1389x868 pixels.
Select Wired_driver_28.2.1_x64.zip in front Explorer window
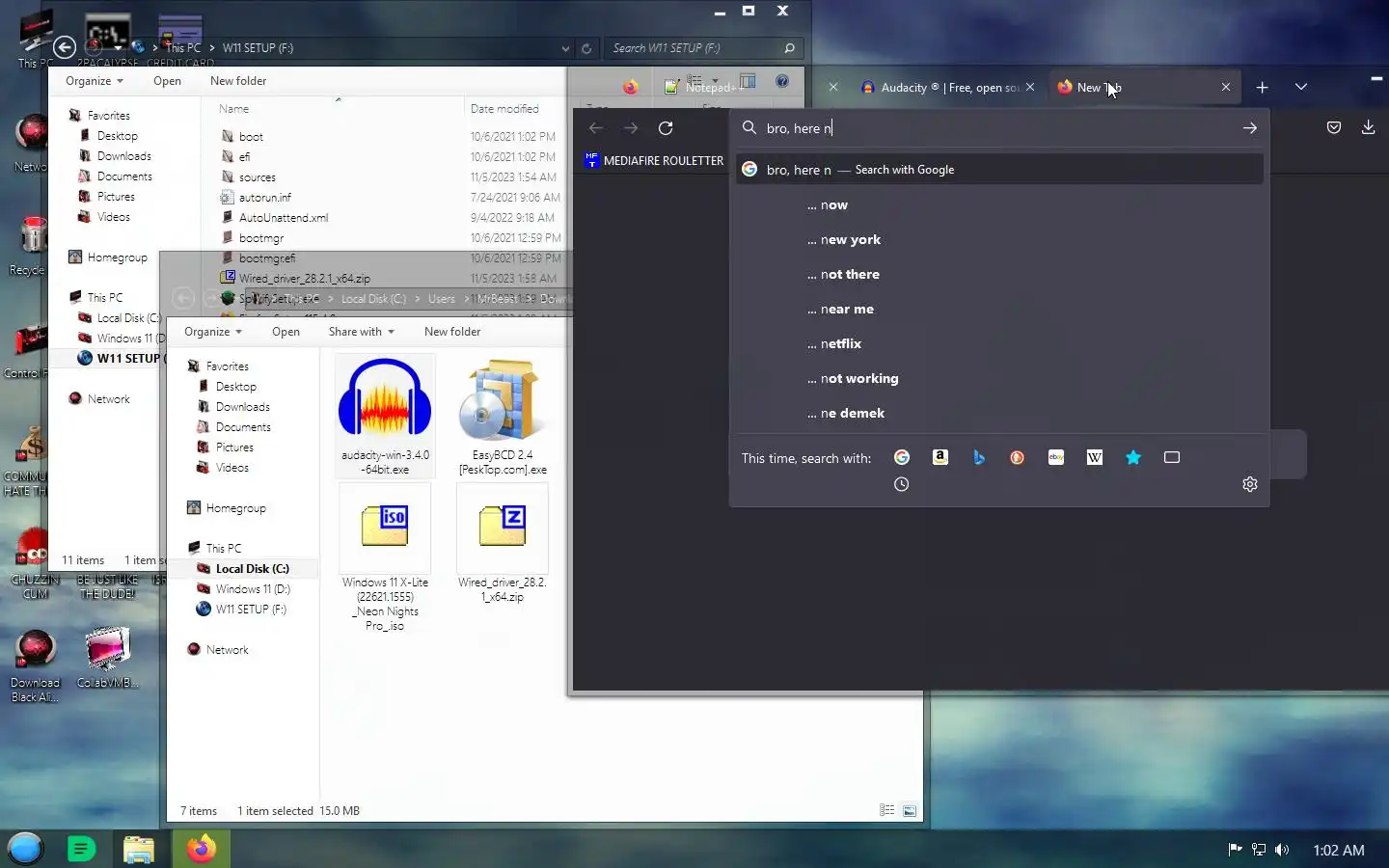tap(503, 544)
